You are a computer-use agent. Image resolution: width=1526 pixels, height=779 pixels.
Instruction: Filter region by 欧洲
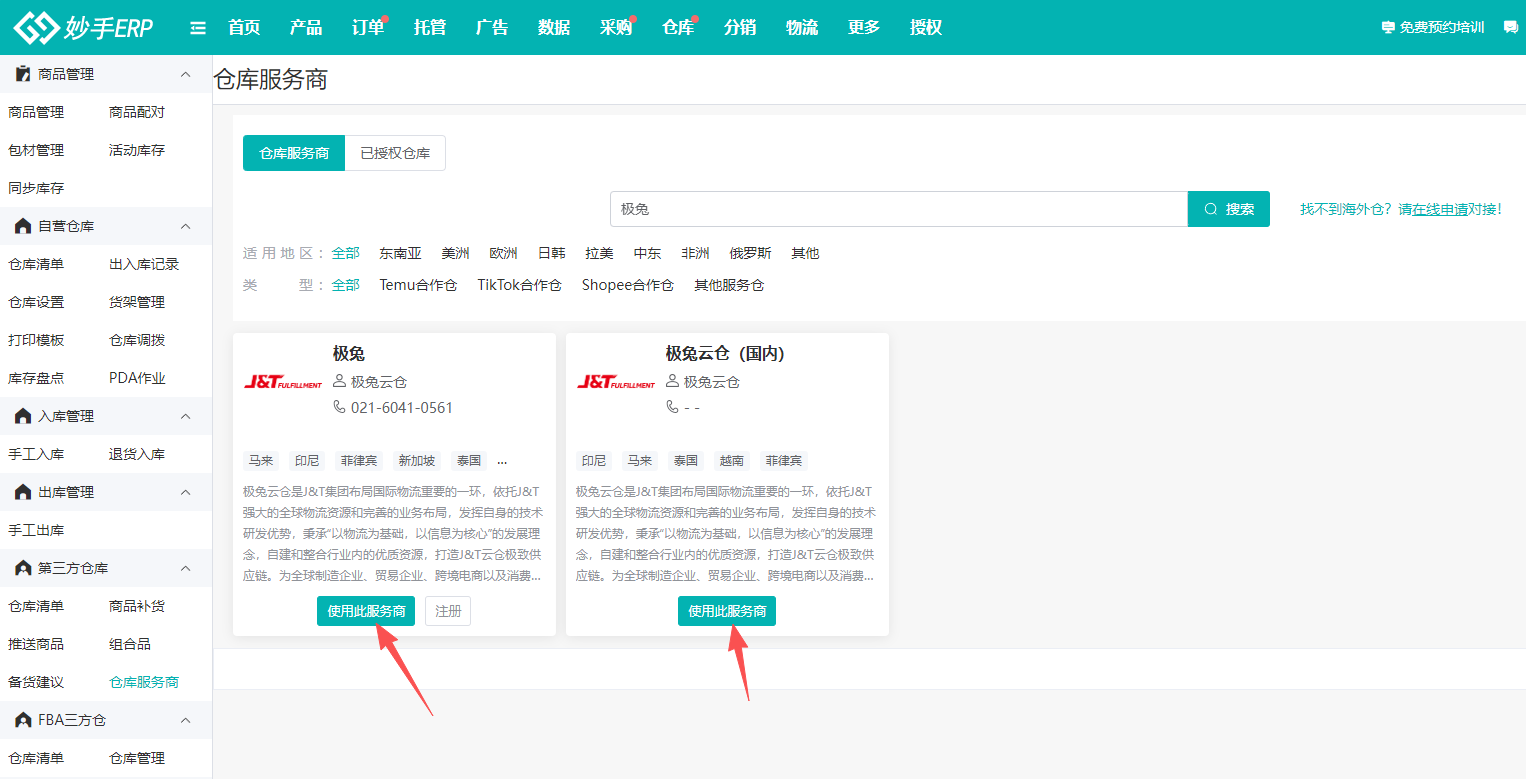coord(503,253)
